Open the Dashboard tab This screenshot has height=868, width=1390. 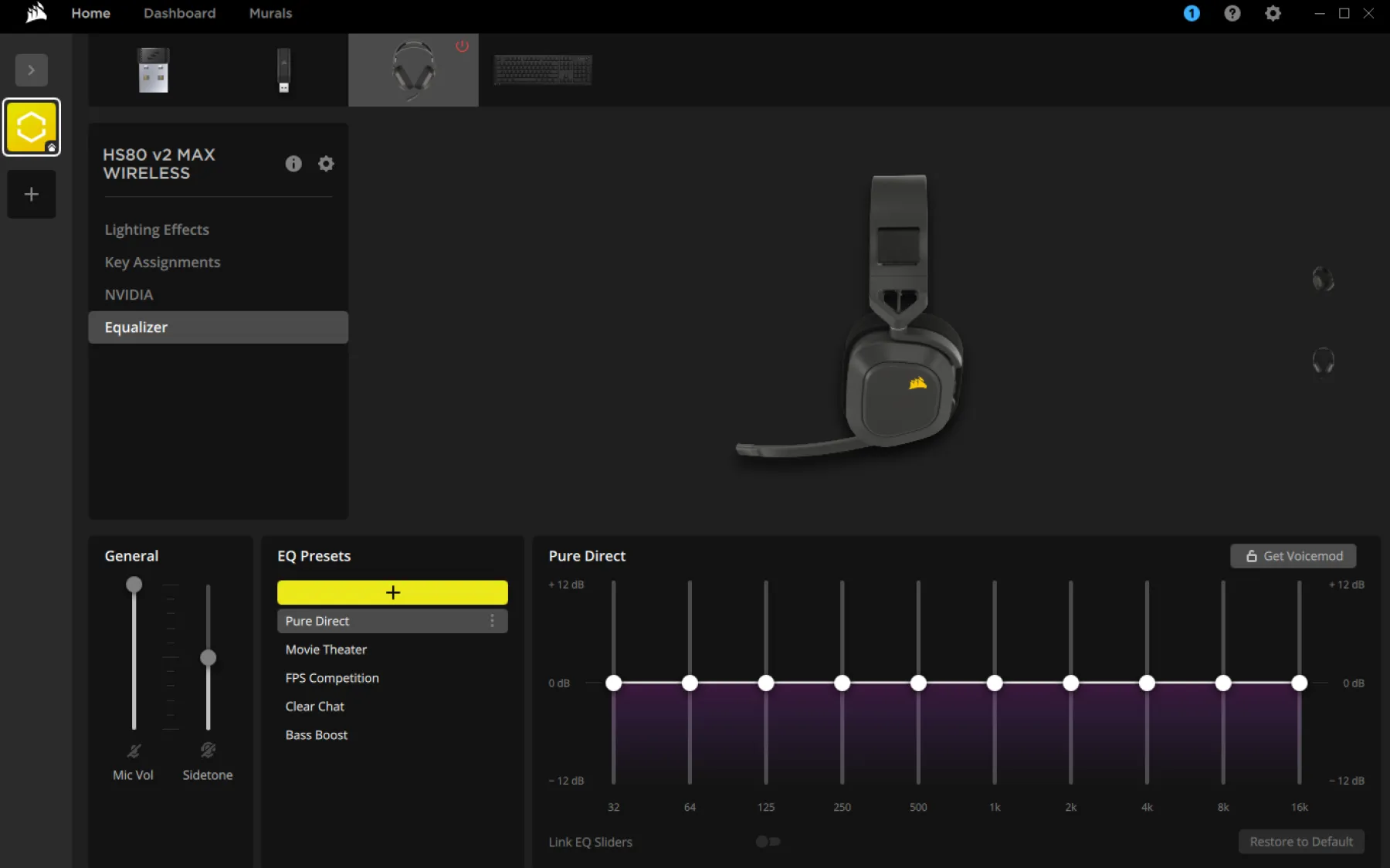(x=180, y=13)
